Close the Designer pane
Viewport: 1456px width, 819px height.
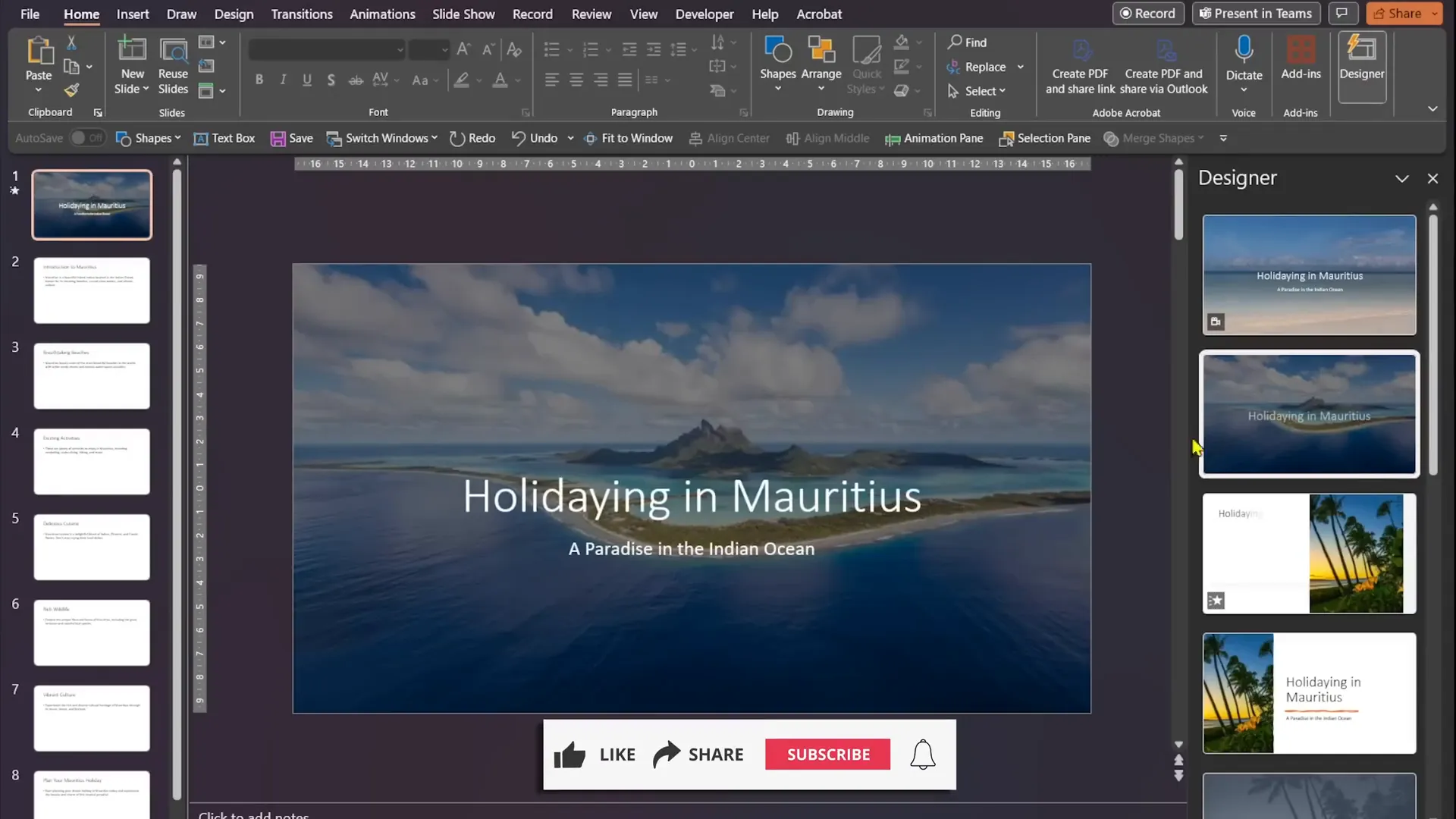coord(1432,178)
